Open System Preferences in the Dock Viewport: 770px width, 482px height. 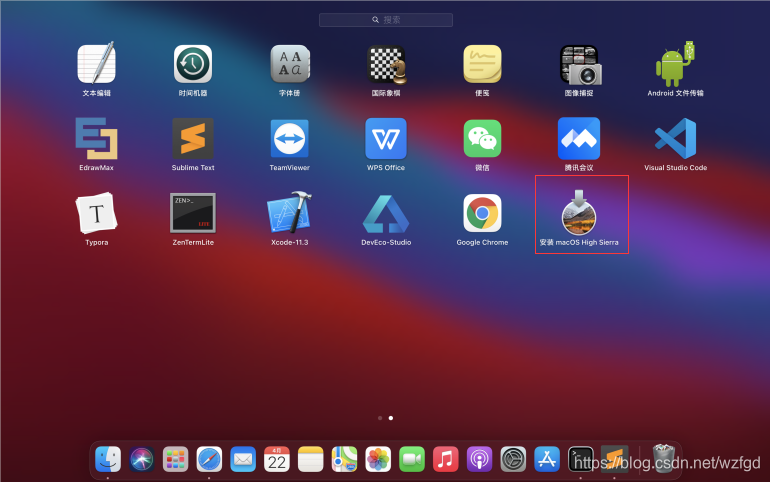pos(513,459)
